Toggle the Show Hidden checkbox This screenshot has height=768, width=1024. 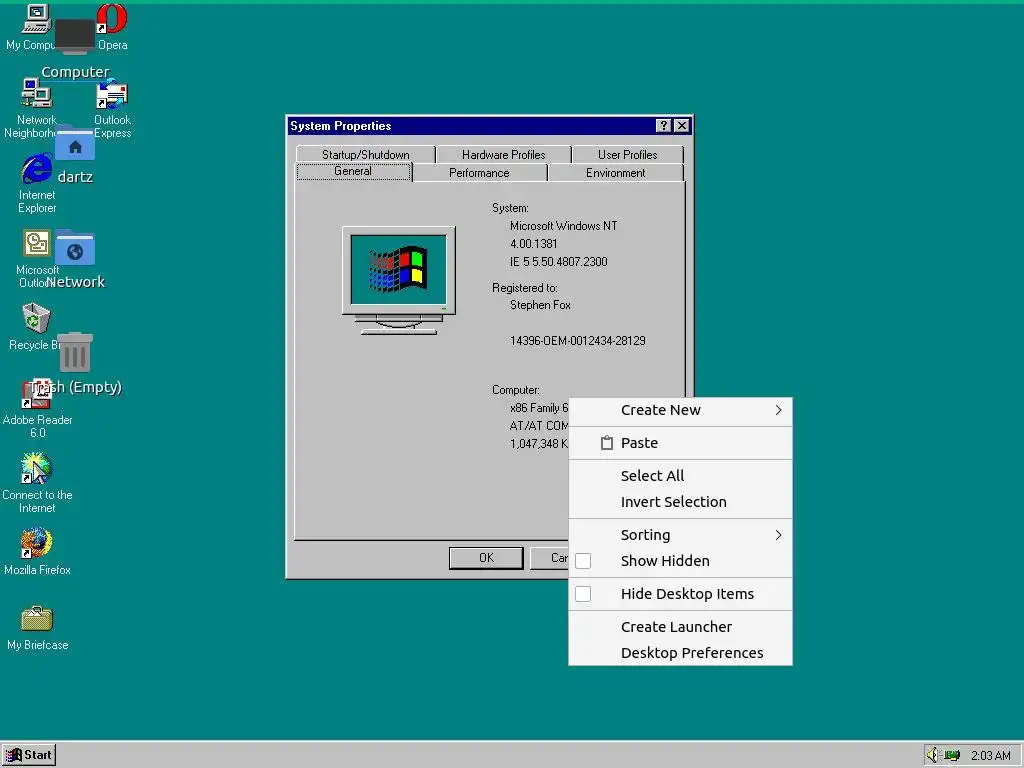(x=583, y=561)
